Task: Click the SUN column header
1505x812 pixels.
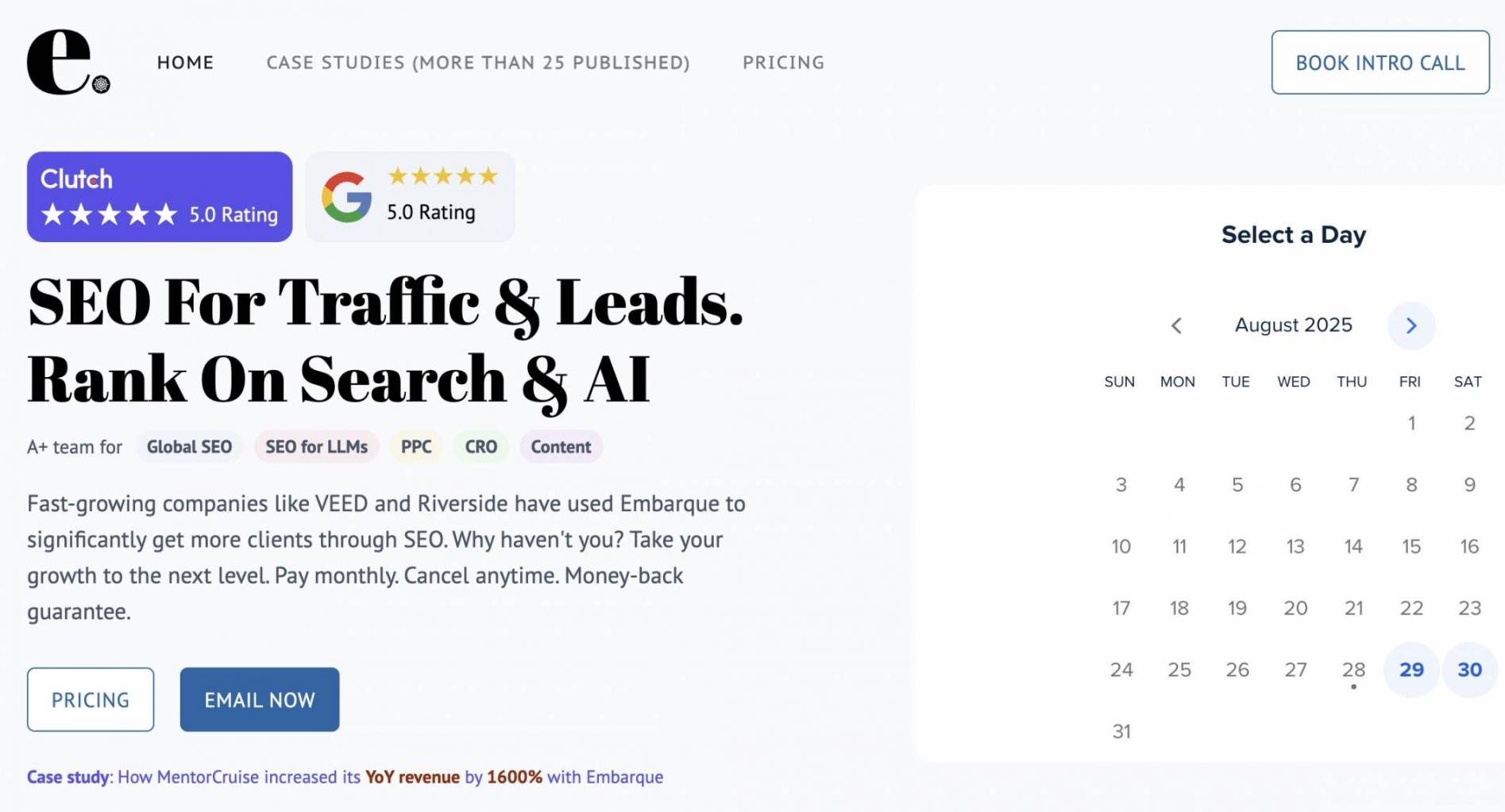Action: click(1120, 382)
